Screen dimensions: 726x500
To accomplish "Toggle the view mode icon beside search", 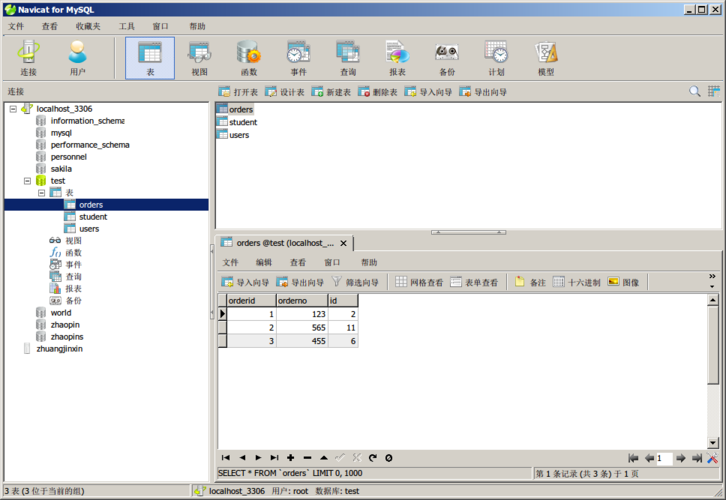I will pos(713,91).
